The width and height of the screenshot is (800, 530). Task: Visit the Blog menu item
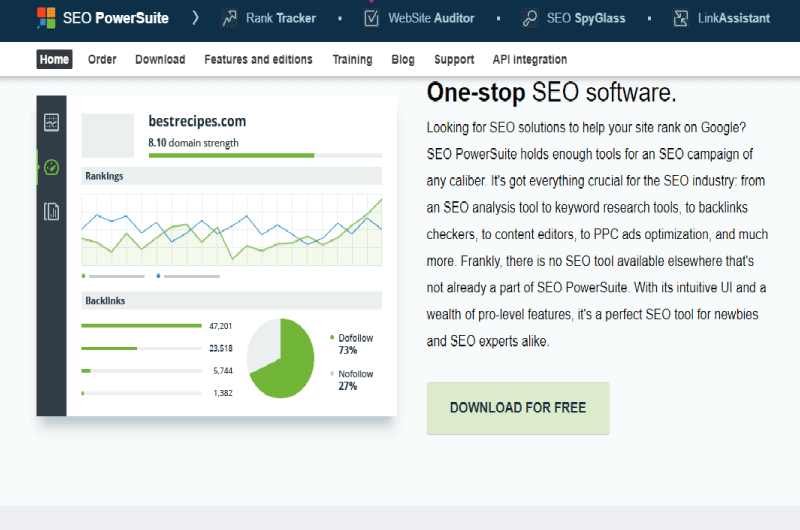tap(403, 59)
